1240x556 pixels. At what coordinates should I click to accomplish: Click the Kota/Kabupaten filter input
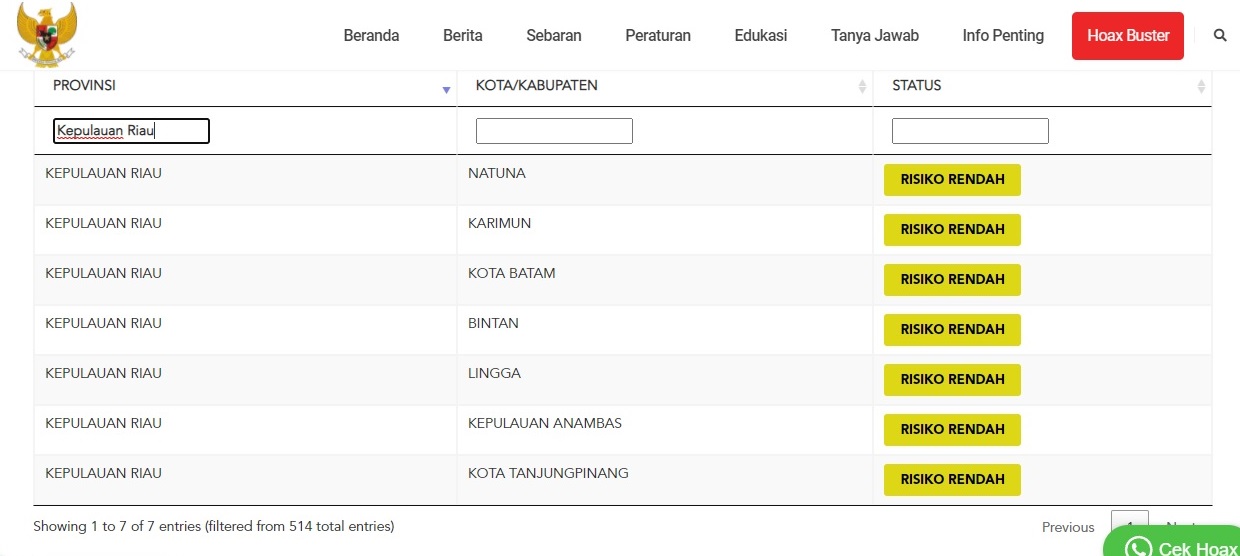pos(554,131)
